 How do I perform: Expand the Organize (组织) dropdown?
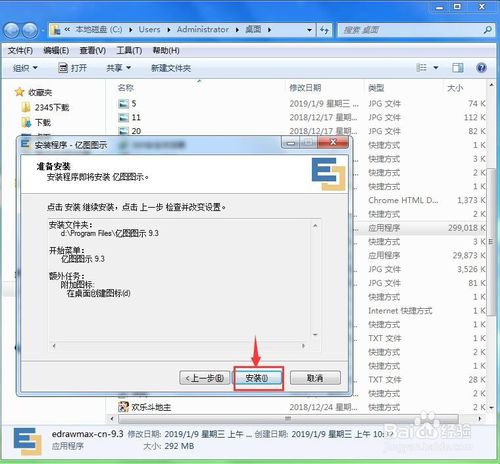25,68
